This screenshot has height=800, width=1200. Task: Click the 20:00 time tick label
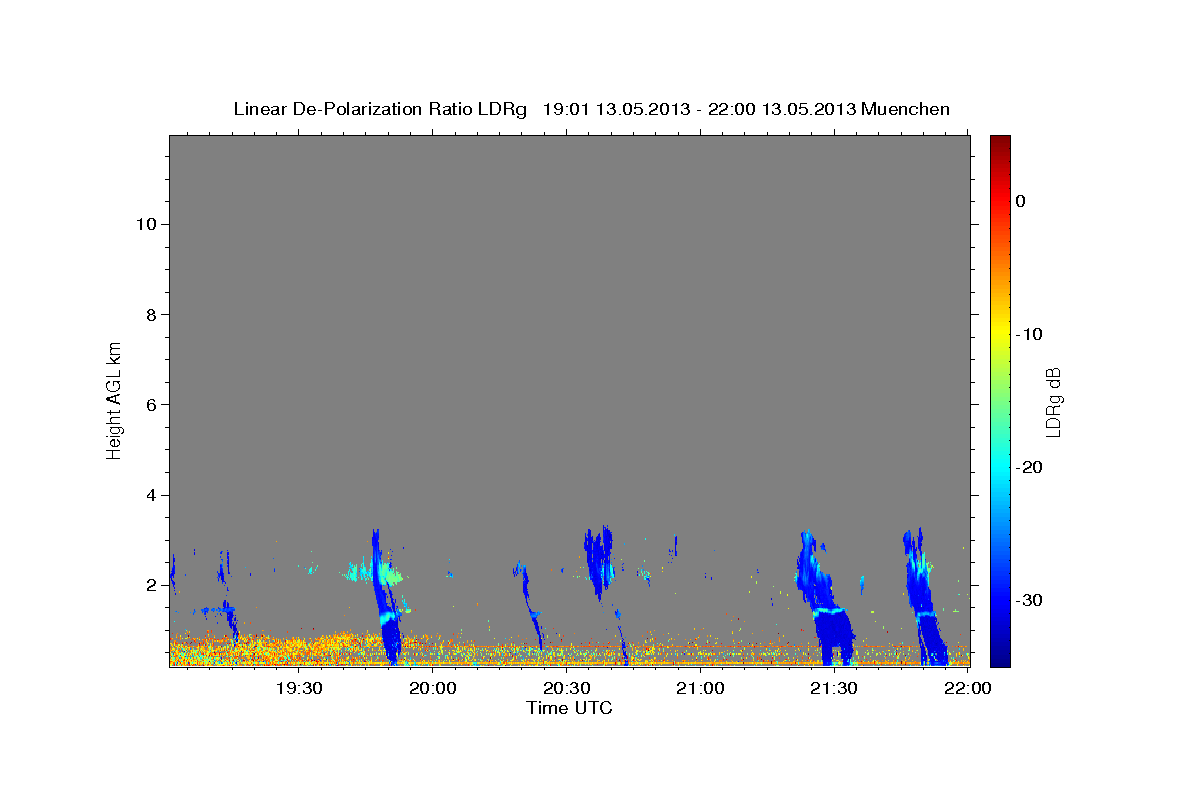coord(433,688)
